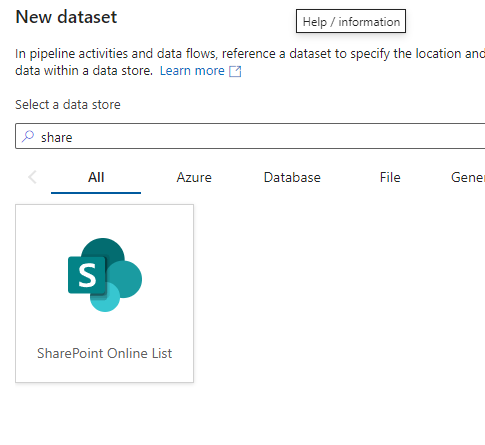Click the magnifier icon in search box
Viewport: 485px width, 445px height.
(x=28, y=136)
